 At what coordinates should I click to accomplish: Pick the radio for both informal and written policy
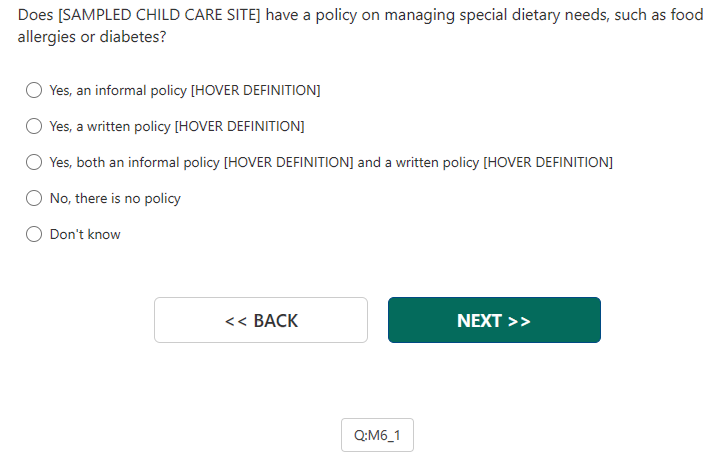[x=34, y=162]
